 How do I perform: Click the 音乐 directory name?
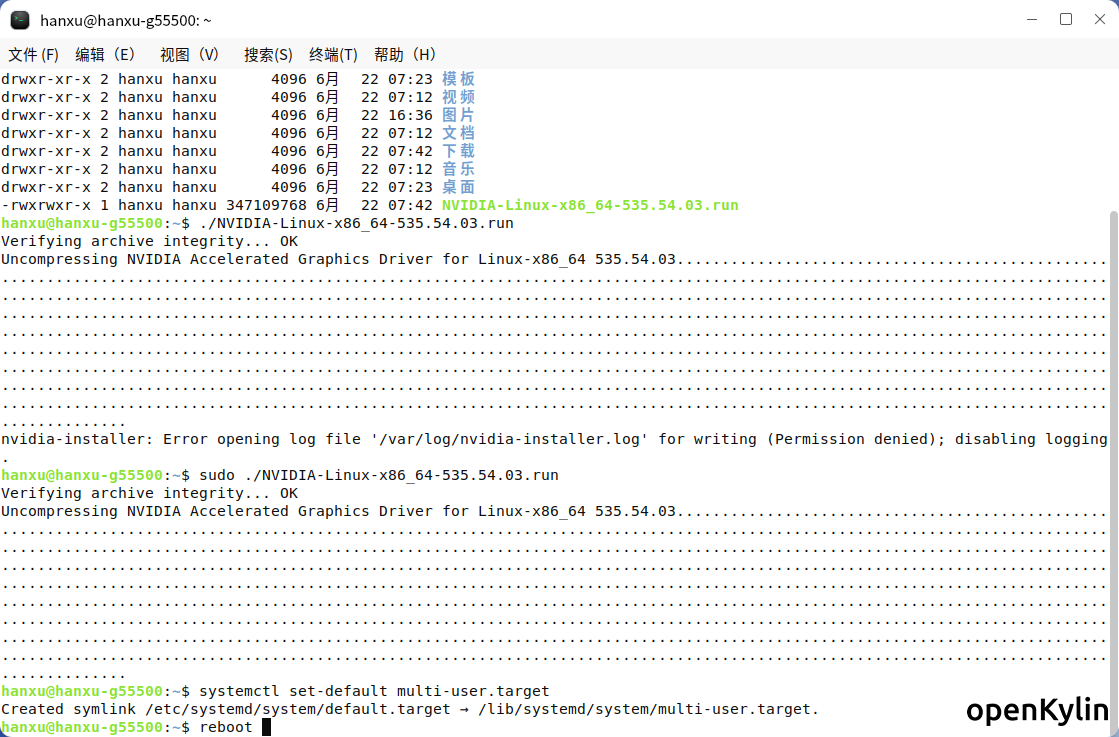click(x=458, y=169)
